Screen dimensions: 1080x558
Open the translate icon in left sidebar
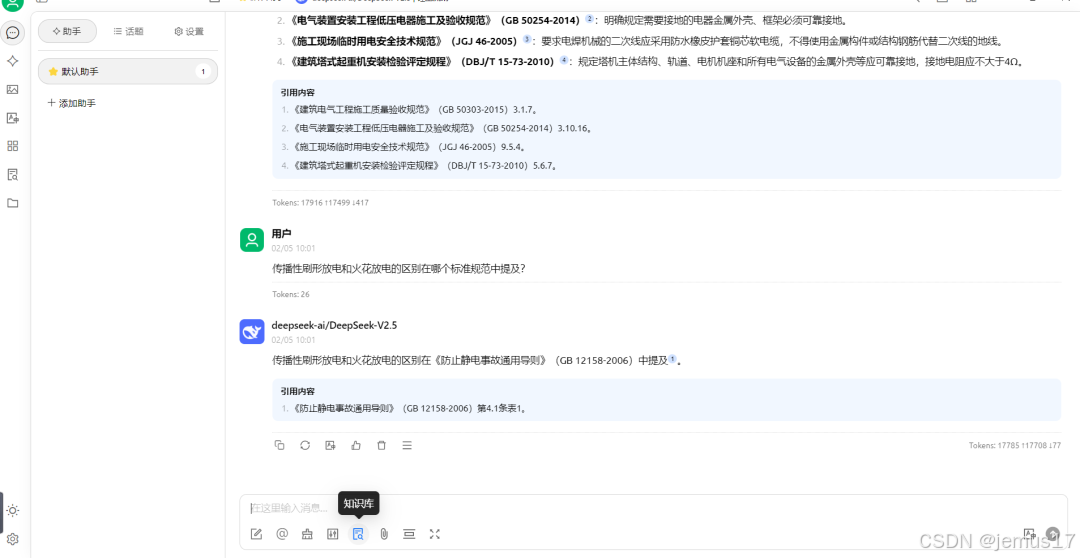pos(12,118)
